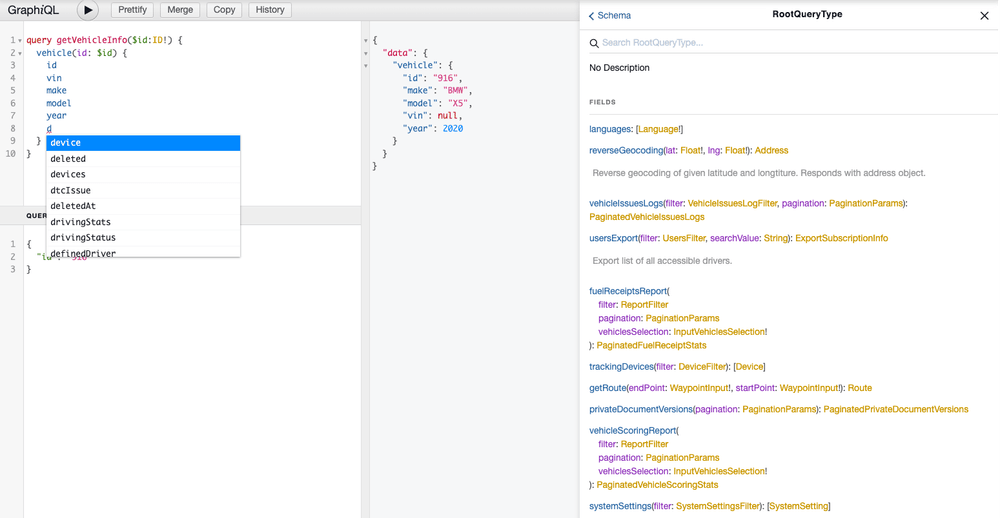Viewport: 1000px width, 518px height.
Task: Collapse the query definition on line 1
Action: click(x=19, y=41)
